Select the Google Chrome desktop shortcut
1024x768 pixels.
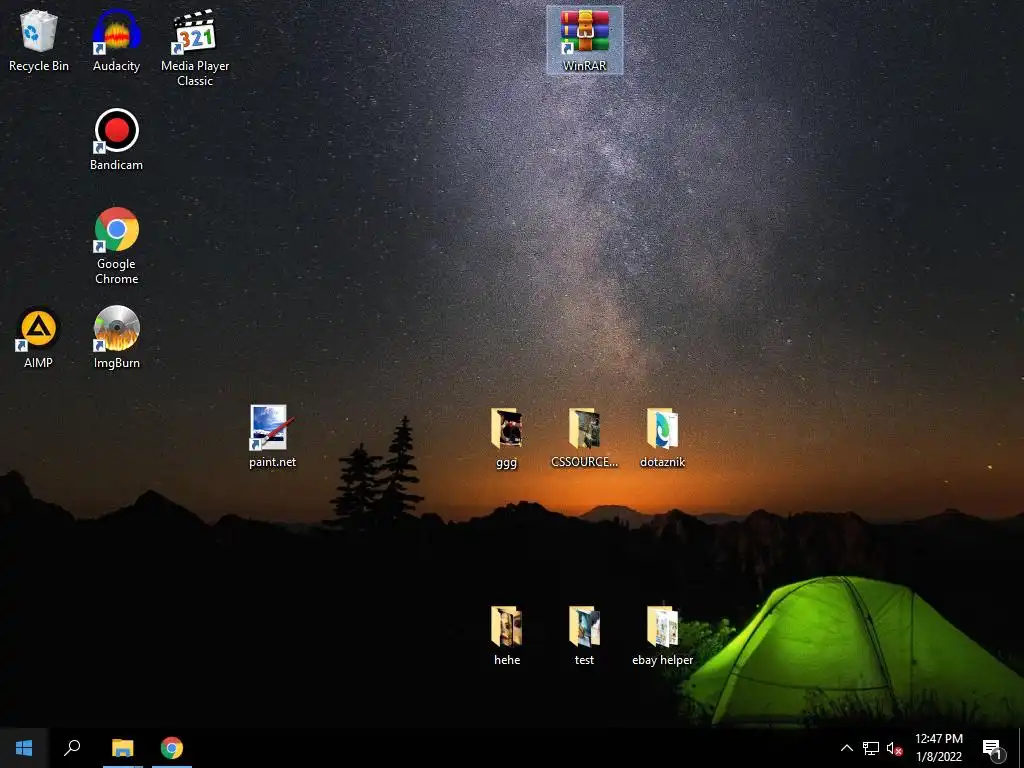pyautogui.click(x=116, y=246)
